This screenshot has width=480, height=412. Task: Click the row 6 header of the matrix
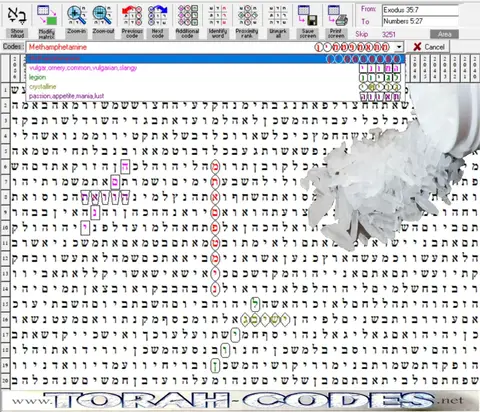point(5,166)
